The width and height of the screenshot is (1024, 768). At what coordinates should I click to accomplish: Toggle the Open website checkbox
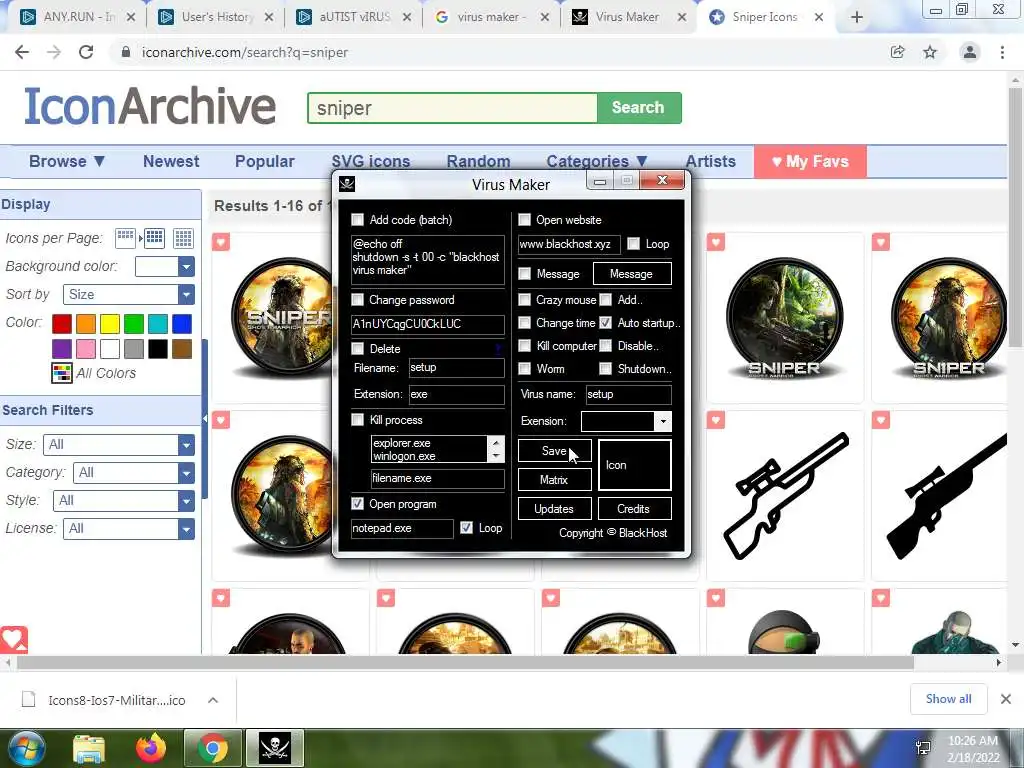pyautogui.click(x=524, y=219)
